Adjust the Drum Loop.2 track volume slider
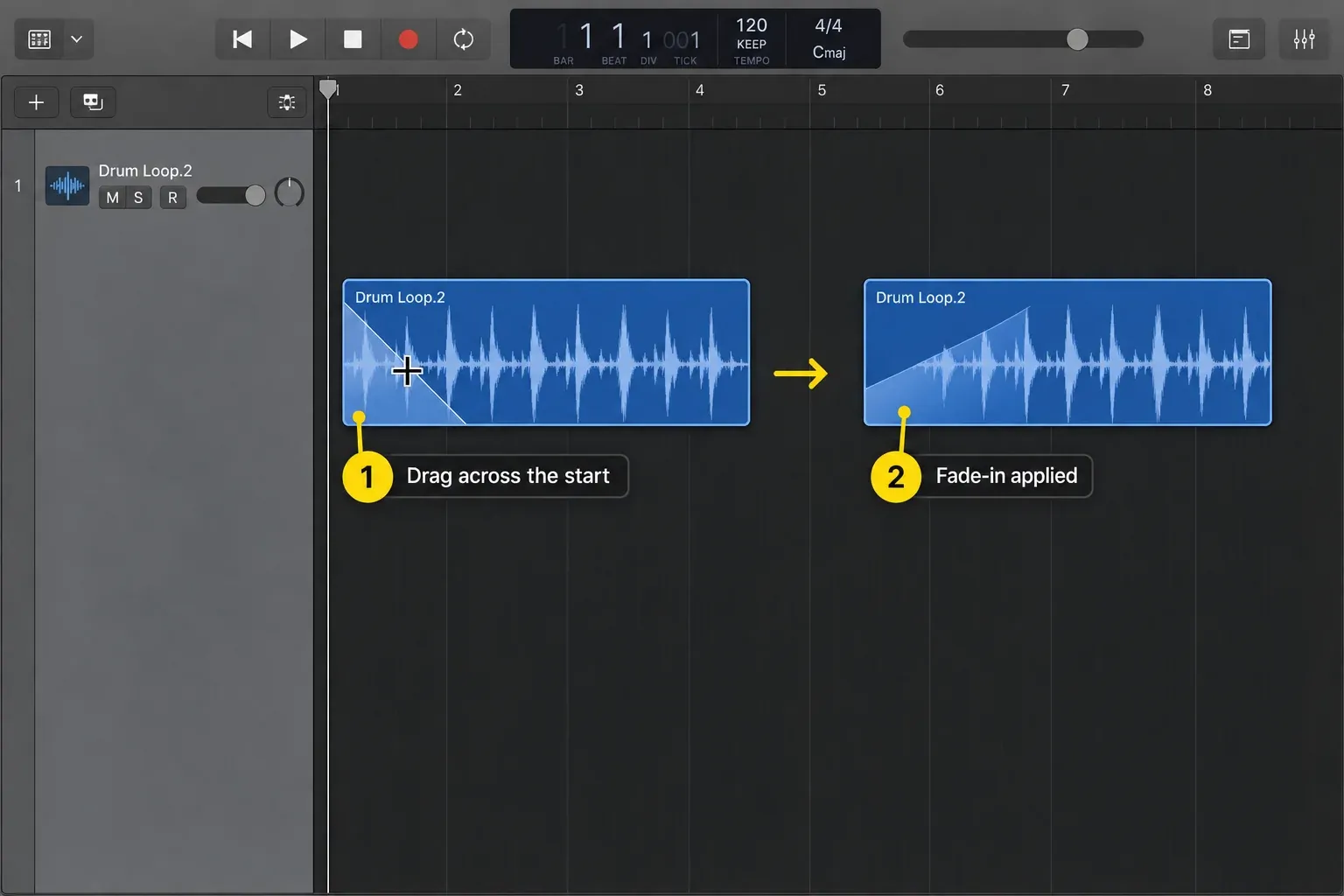Viewport: 1344px width, 896px height. tap(231, 195)
